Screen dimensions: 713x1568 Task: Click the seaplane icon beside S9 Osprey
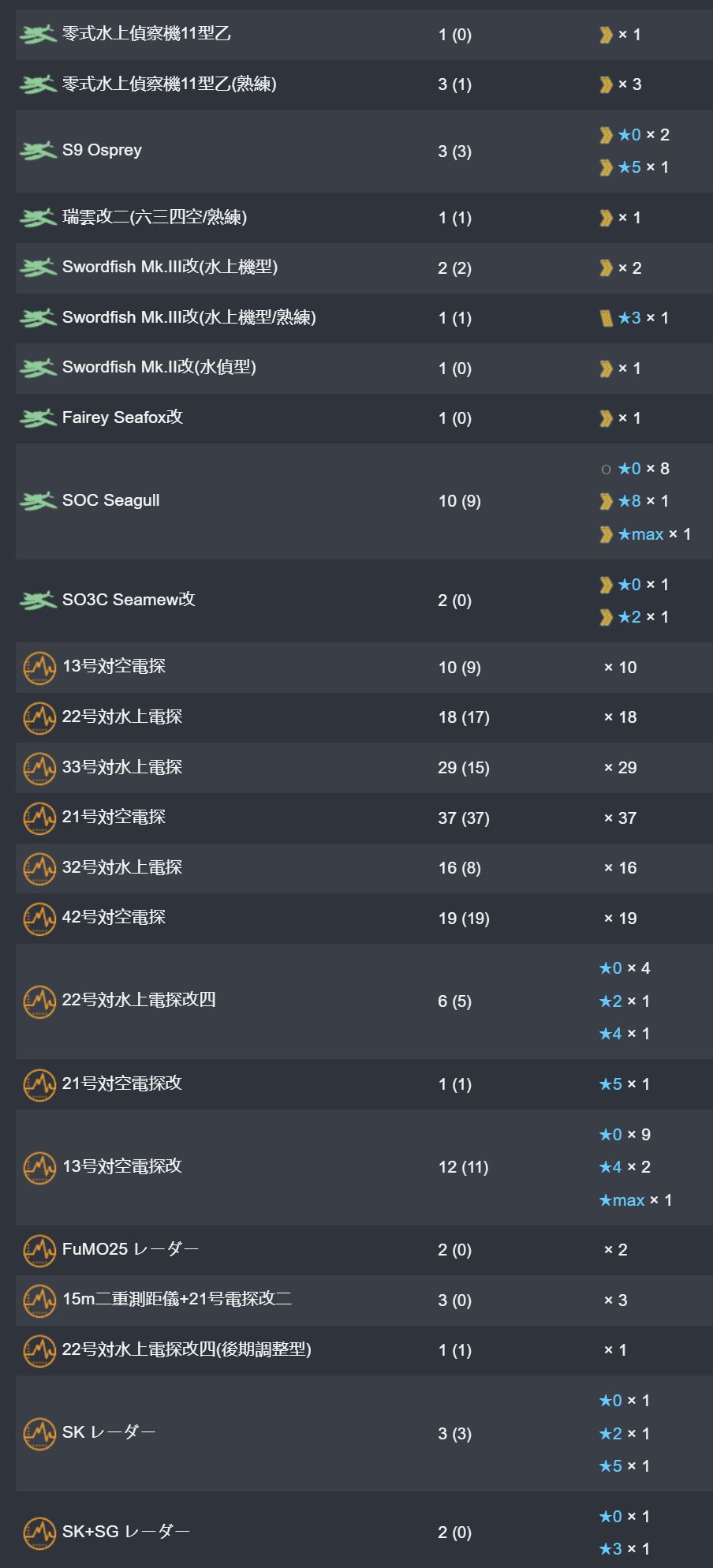pos(38,151)
